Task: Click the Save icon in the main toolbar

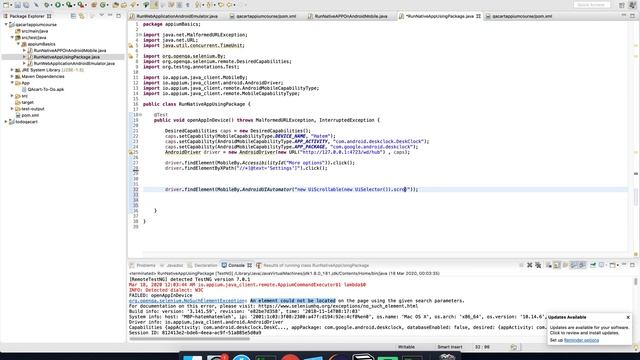Action: pos(18,5)
